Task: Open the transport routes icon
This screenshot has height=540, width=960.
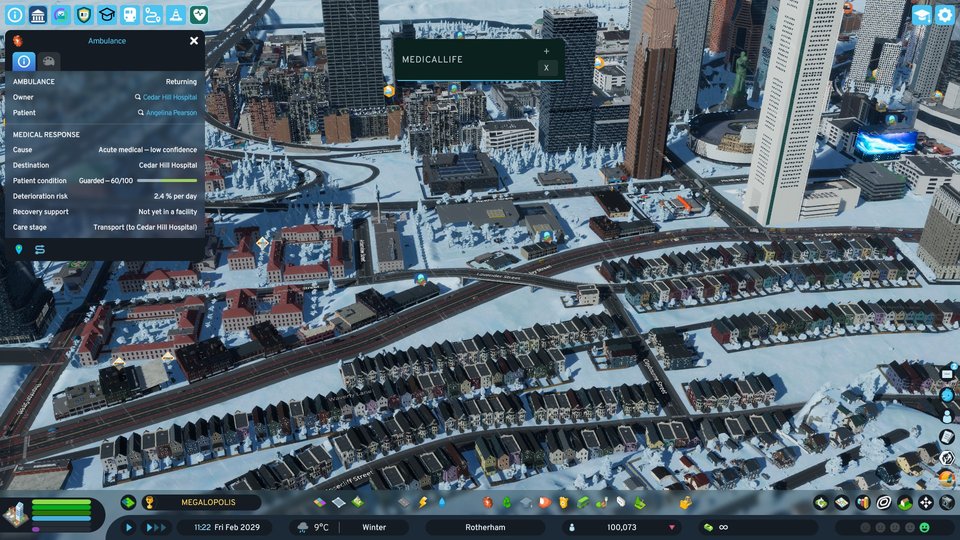Action: (x=153, y=14)
